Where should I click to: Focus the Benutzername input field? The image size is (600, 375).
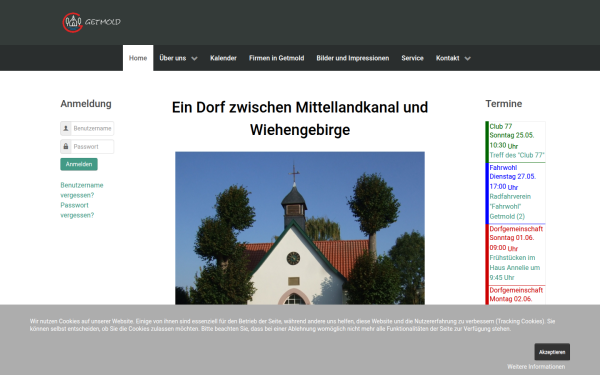click(x=92, y=129)
